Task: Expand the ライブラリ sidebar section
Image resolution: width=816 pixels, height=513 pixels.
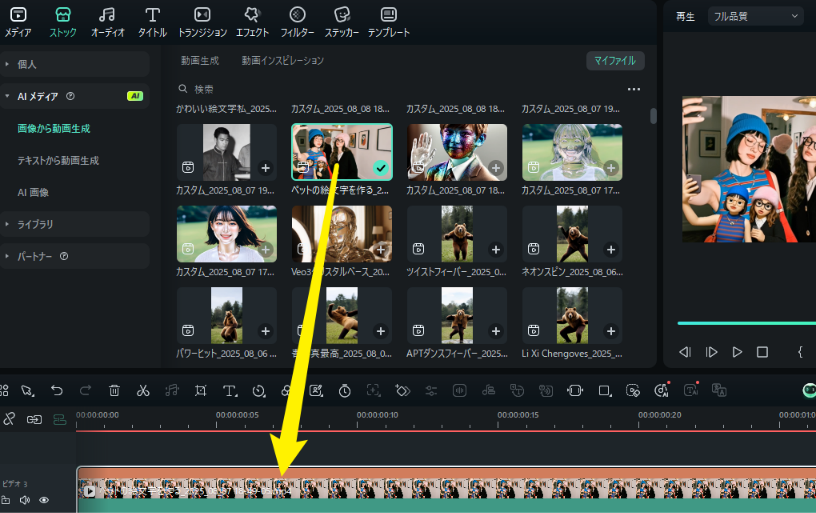Action: (75, 224)
